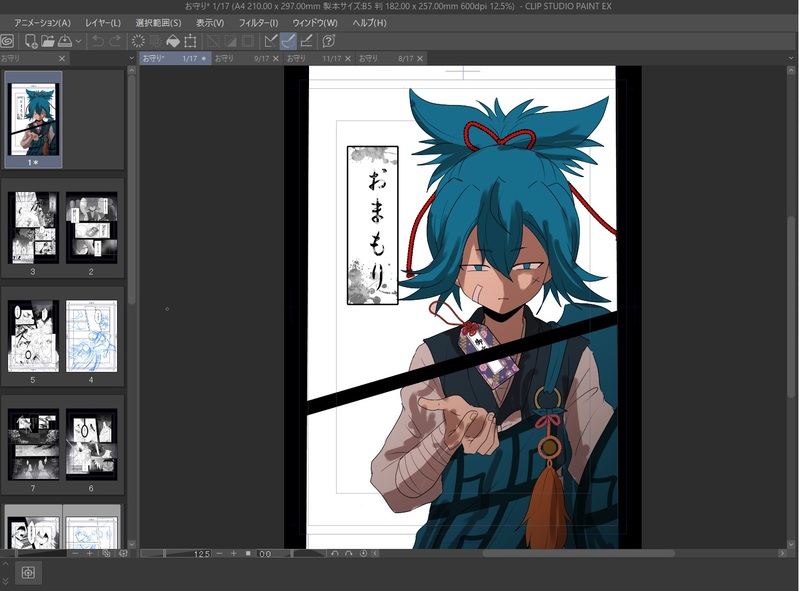Click the Clear outside selection icon

(155, 41)
